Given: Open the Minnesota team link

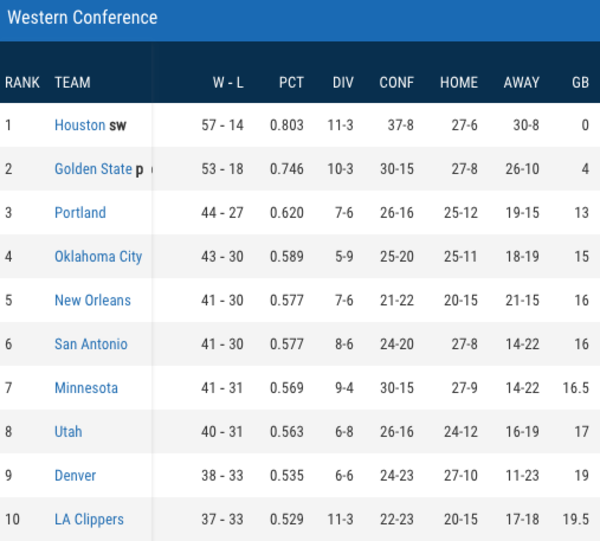Looking at the screenshot, I should click(86, 388).
